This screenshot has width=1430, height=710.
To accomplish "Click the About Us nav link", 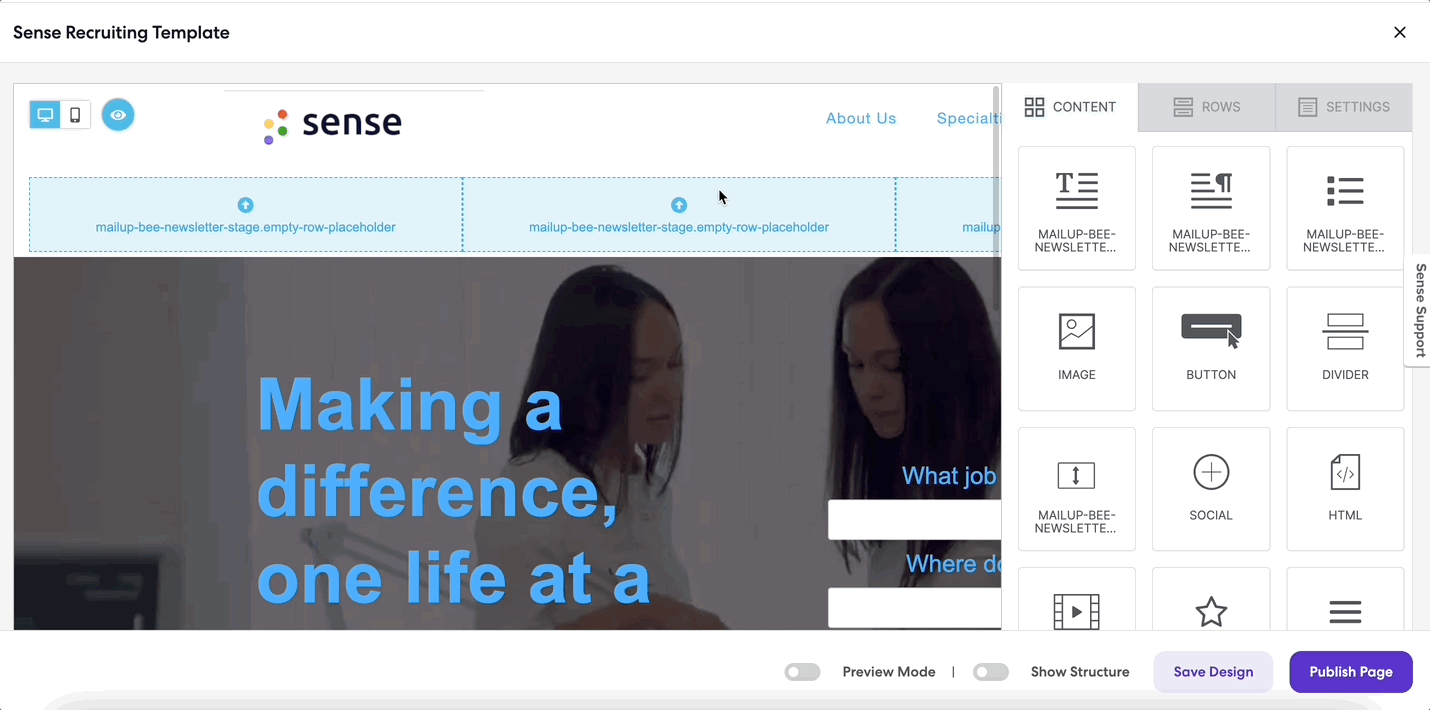I will 861,118.
